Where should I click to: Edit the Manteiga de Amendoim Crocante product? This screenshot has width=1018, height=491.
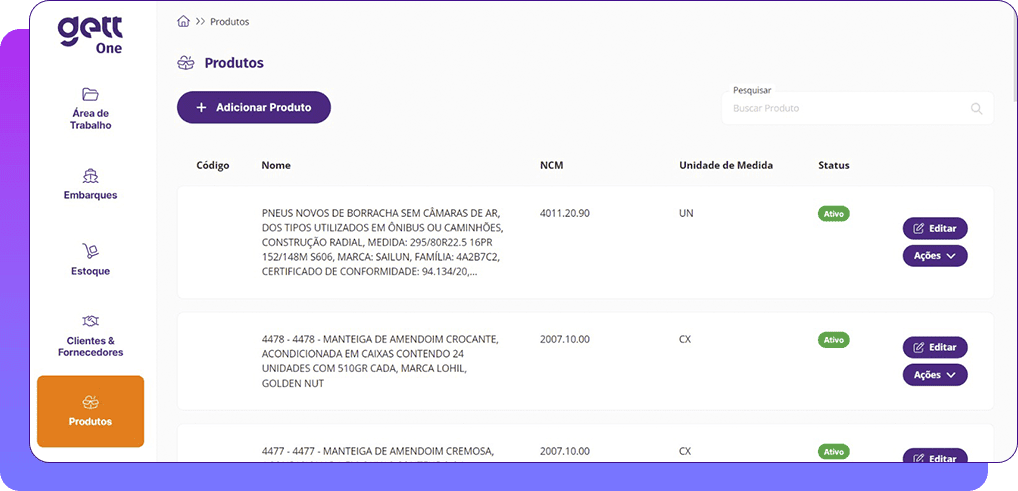click(x=935, y=347)
